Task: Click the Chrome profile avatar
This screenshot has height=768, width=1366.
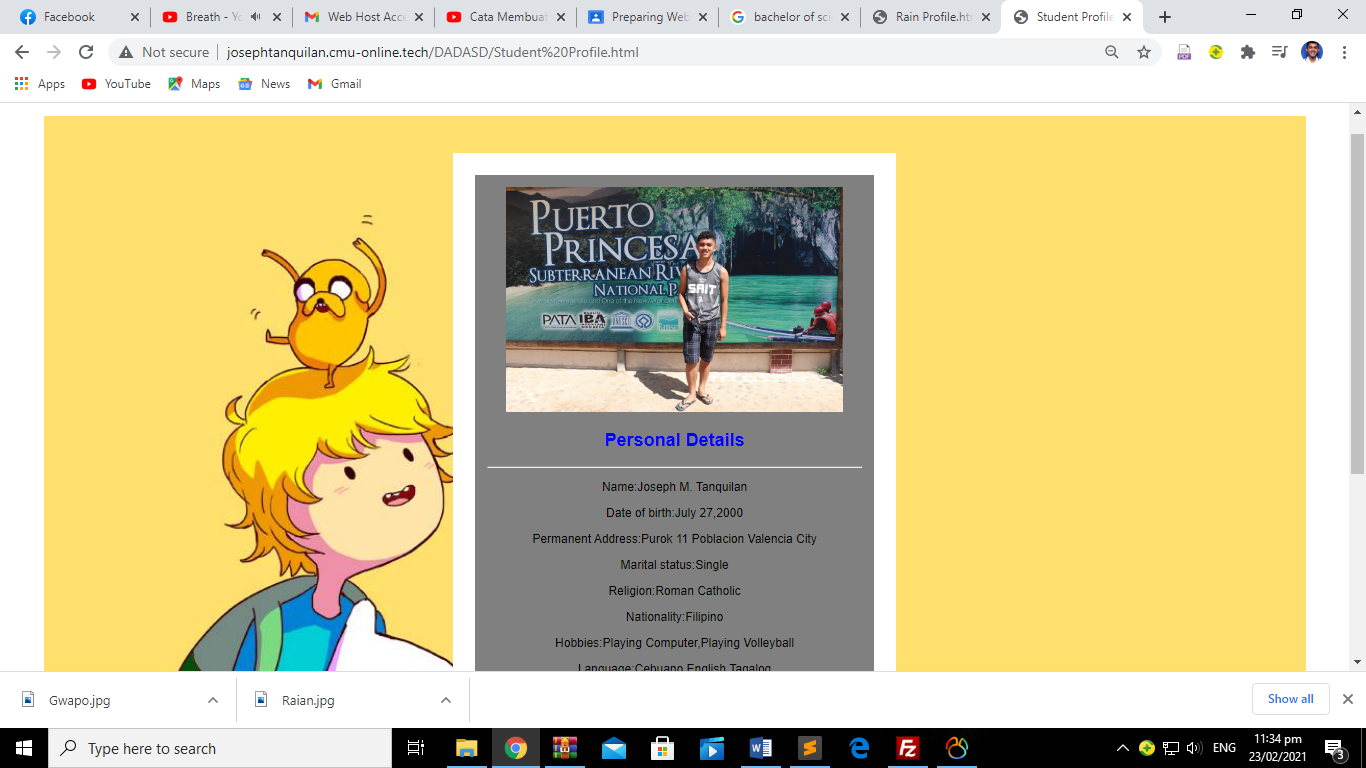Action: pos(1312,52)
